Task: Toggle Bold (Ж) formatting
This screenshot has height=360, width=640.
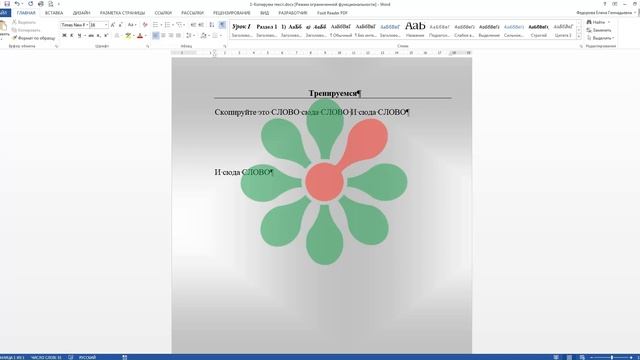Action: coord(64,36)
